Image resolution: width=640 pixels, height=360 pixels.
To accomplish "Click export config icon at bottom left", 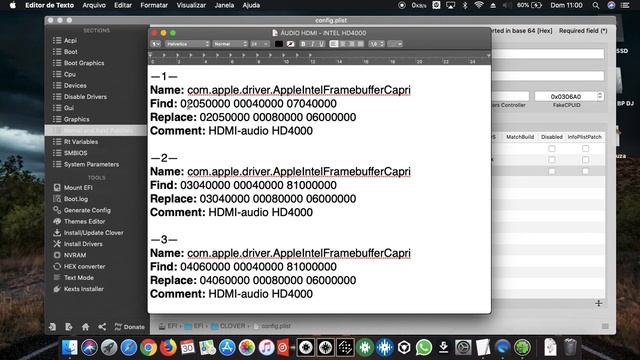I will tap(69, 327).
